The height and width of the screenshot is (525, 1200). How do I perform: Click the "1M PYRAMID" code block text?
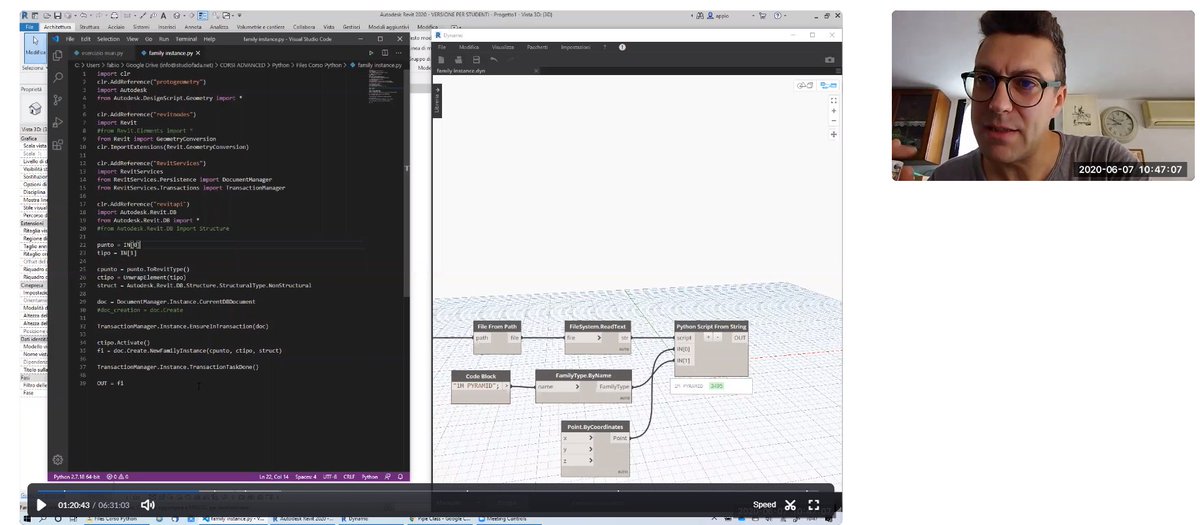475,385
